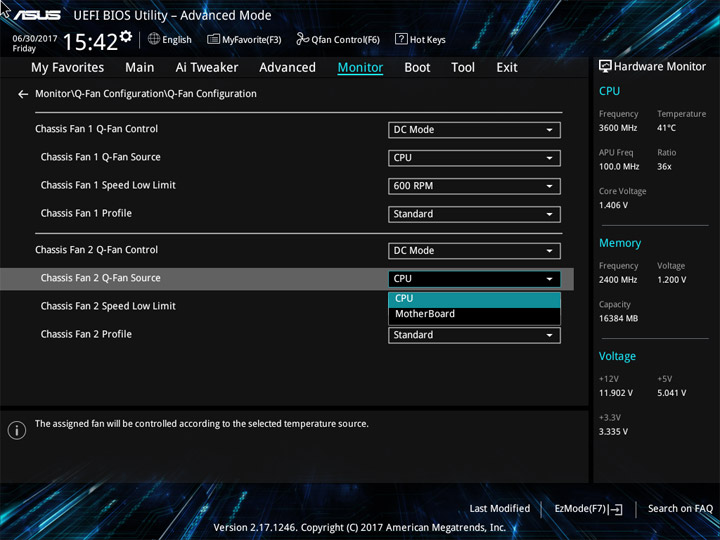Open the Boot tab
Viewport: 720px width, 540px height.
(x=417, y=68)
